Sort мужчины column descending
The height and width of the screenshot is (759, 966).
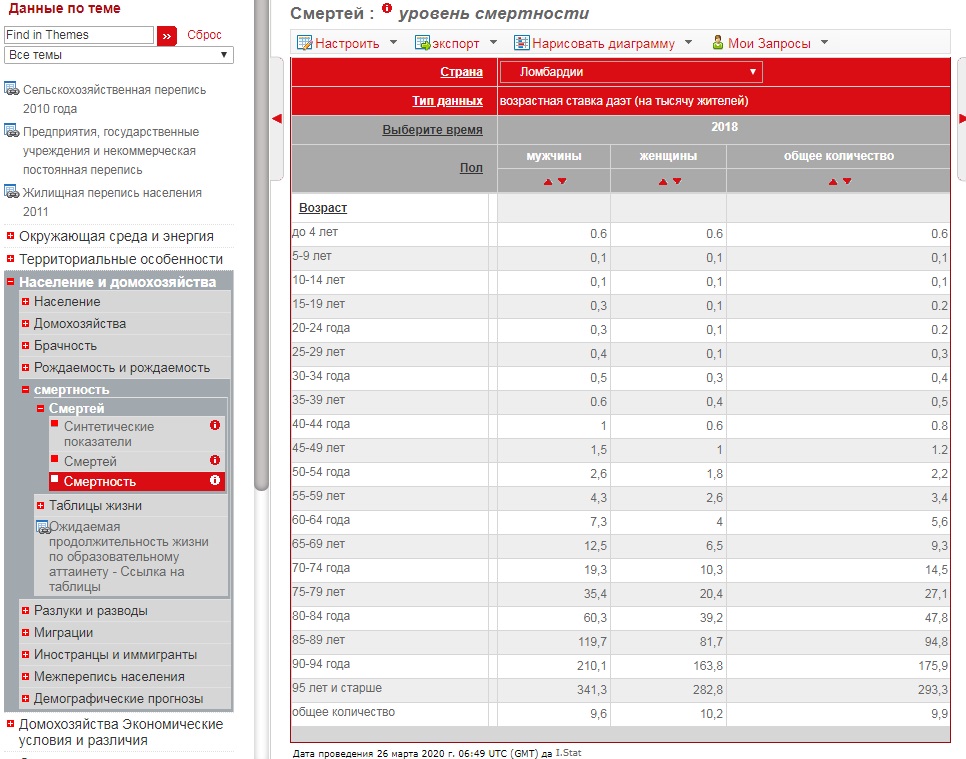click(562, 181)
